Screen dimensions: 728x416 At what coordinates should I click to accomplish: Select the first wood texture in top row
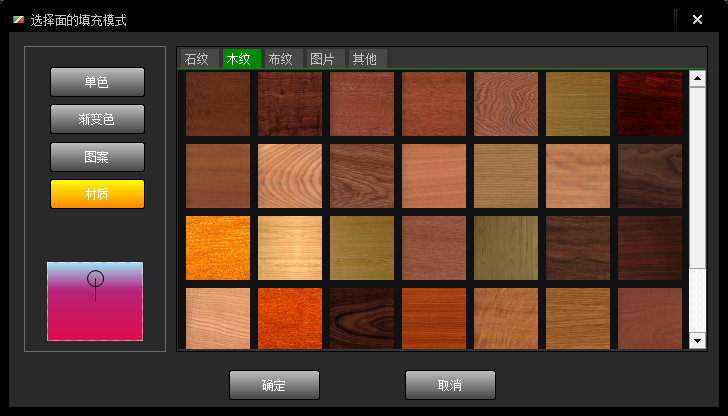(x=218, y=104)
